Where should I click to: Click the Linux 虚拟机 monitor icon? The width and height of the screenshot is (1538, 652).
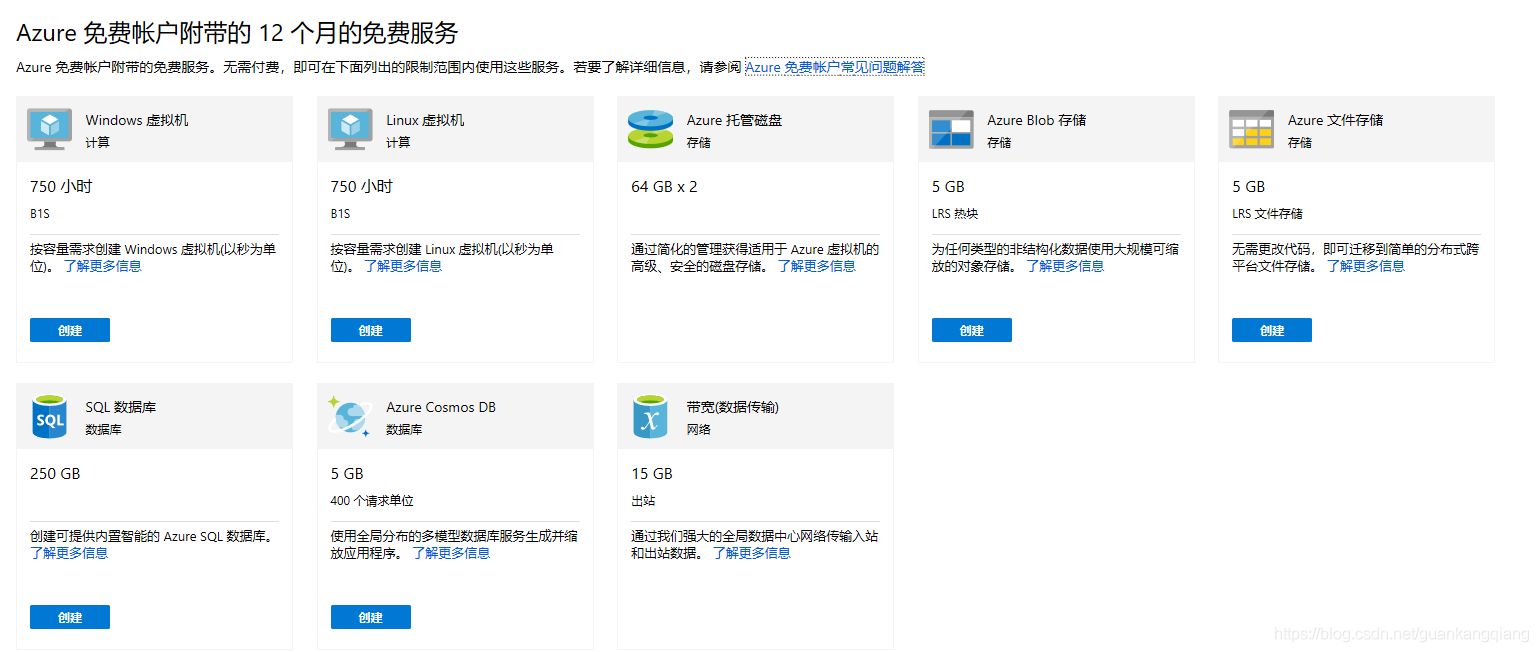coord(350,130)
